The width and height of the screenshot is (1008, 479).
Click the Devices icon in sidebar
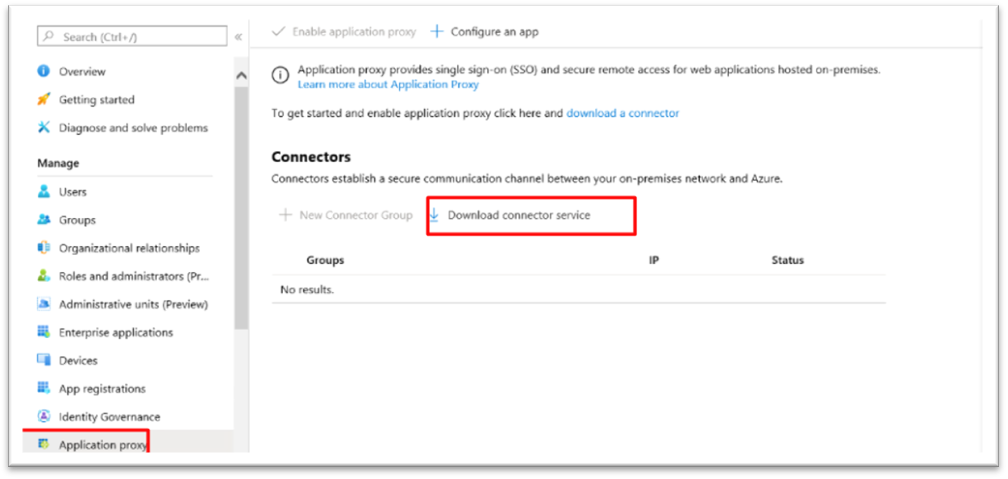tap(44, 360)
